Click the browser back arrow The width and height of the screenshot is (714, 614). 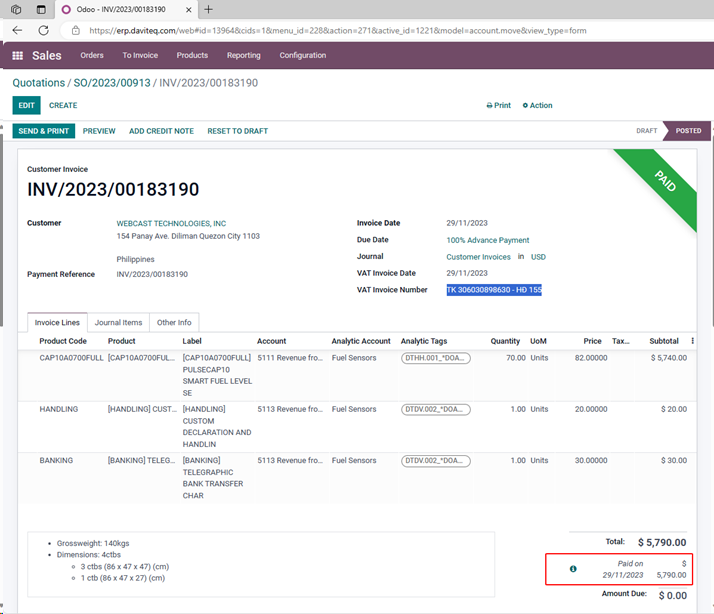pyautogui.click(x=17, y=30)
